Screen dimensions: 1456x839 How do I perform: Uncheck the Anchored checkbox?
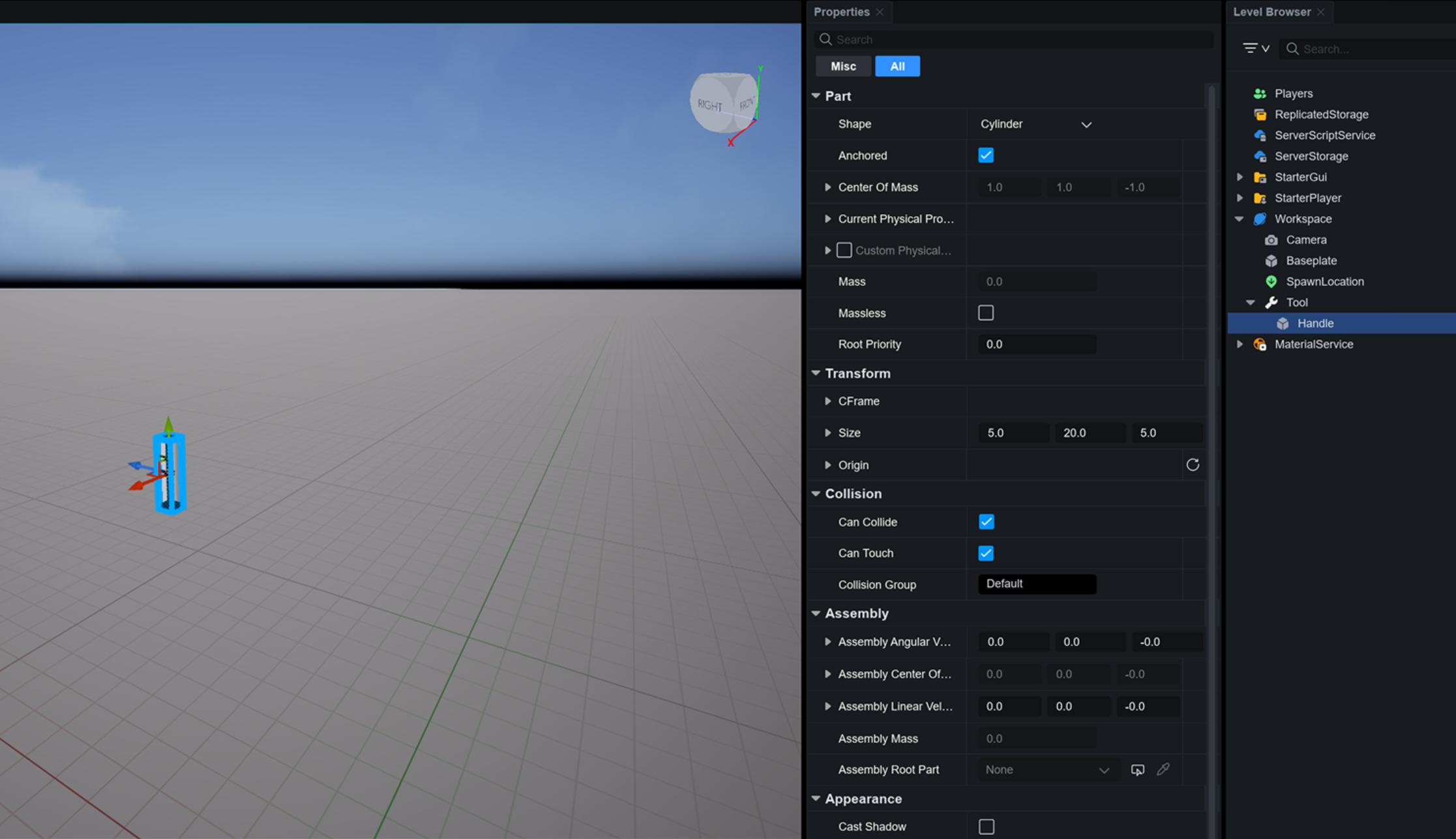(x=985, y=155)
